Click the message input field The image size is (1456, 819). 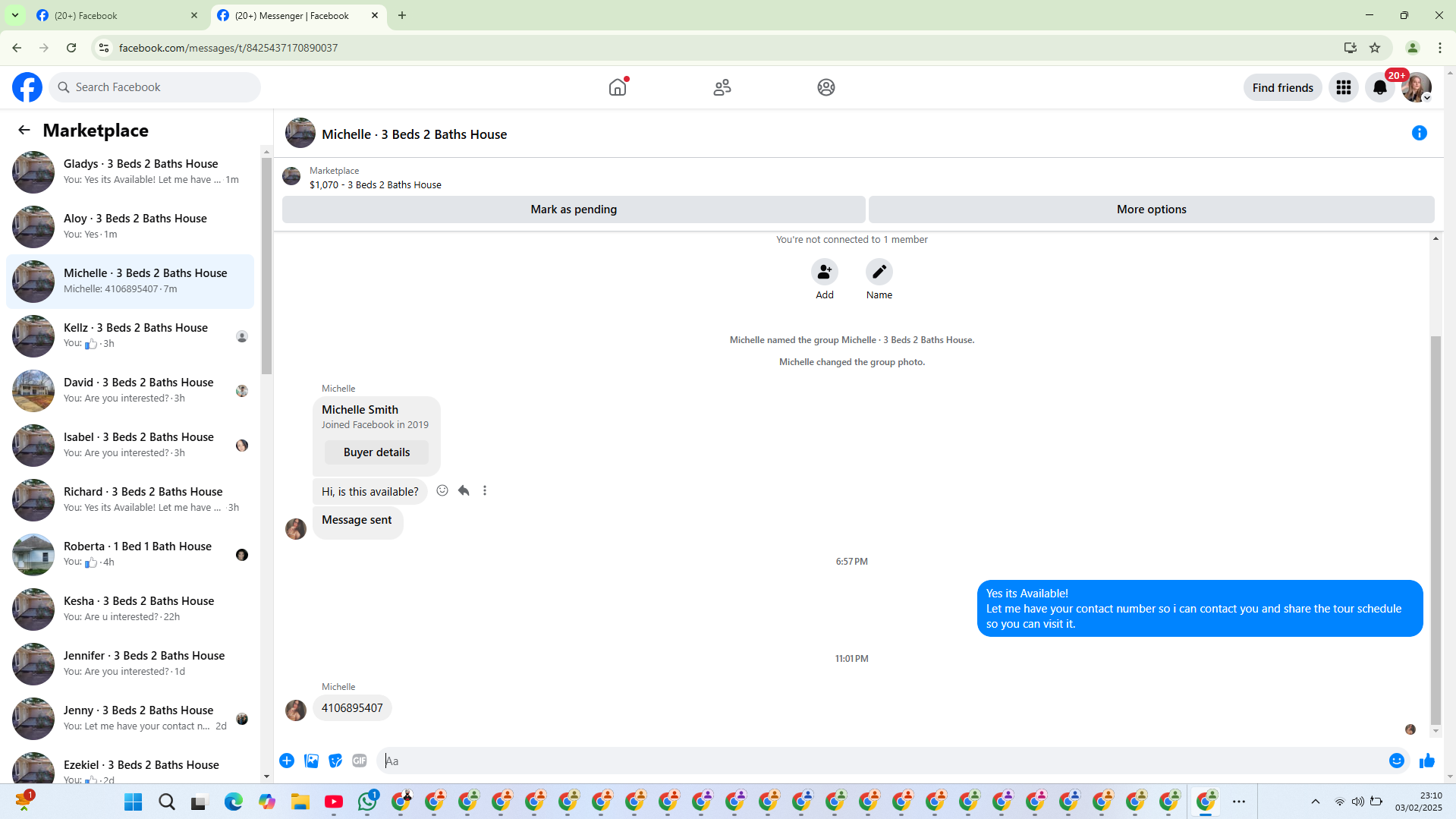tap(884, 761)
